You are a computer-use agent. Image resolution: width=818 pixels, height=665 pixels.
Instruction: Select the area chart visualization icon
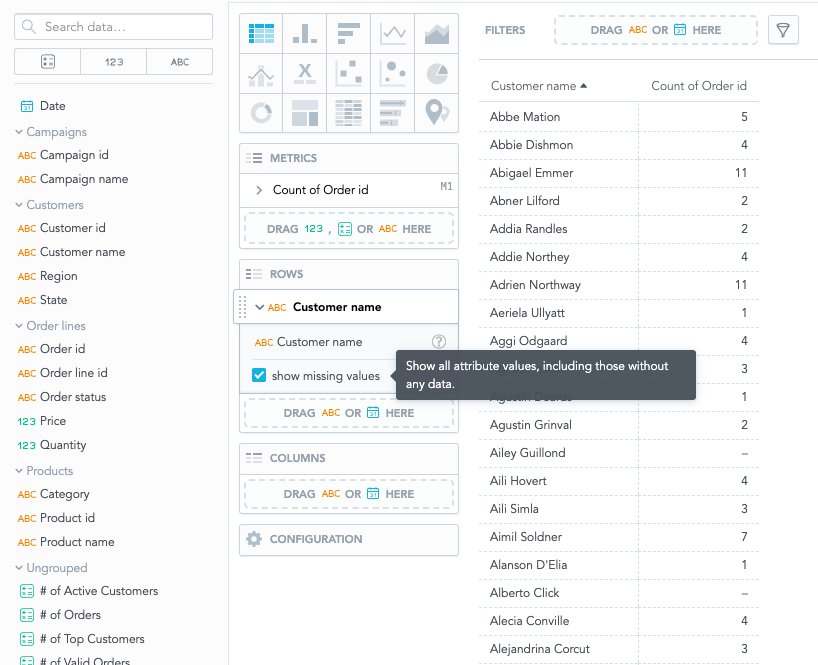tap(437, 32)
